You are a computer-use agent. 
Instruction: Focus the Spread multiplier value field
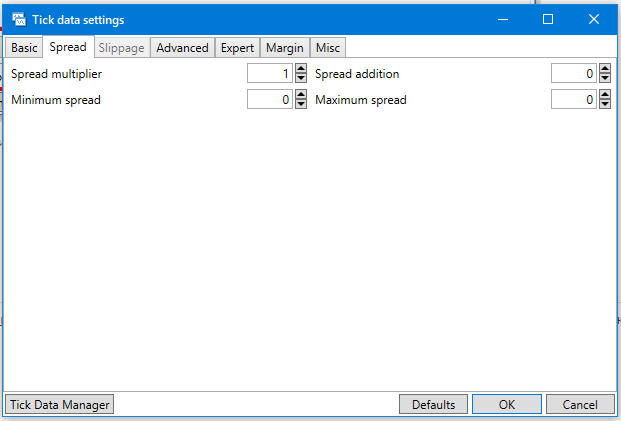[270, 73]
